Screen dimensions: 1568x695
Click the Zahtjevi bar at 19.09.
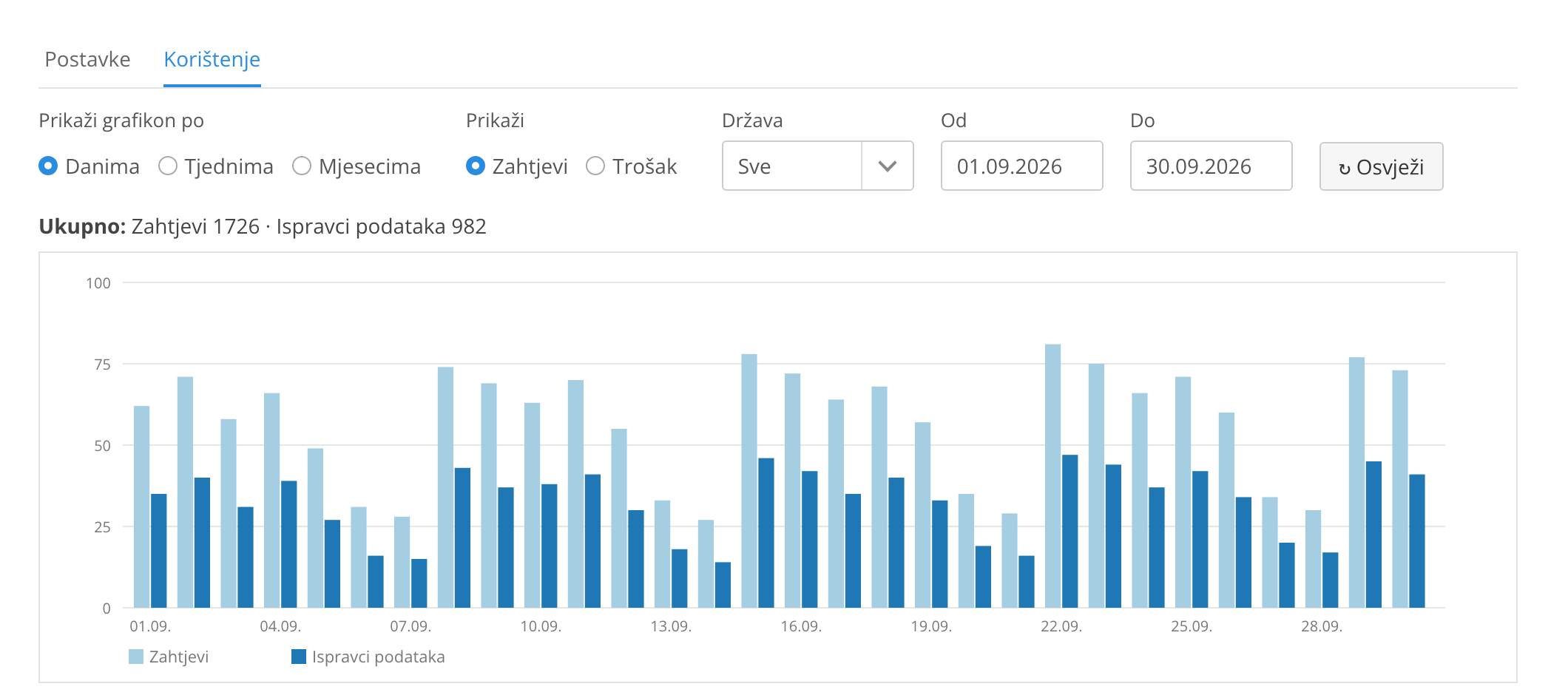point(923,515)
